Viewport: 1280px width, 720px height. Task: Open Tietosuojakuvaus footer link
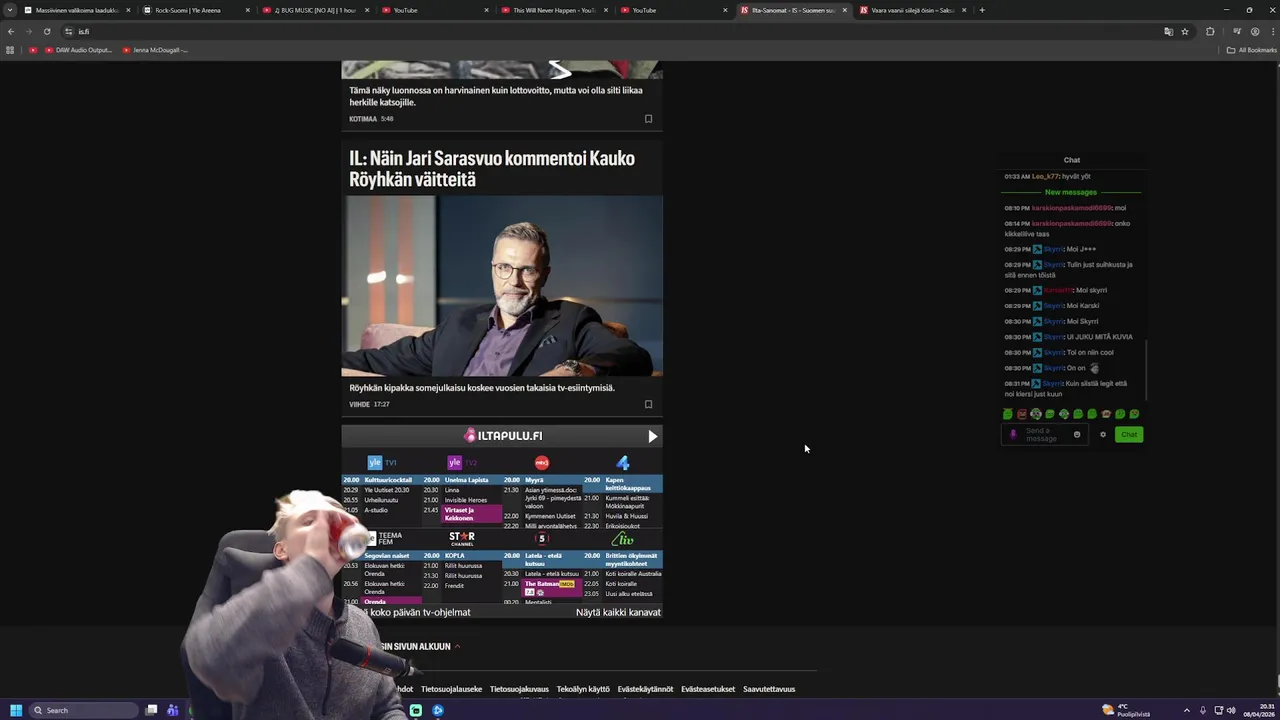[519, 689]
